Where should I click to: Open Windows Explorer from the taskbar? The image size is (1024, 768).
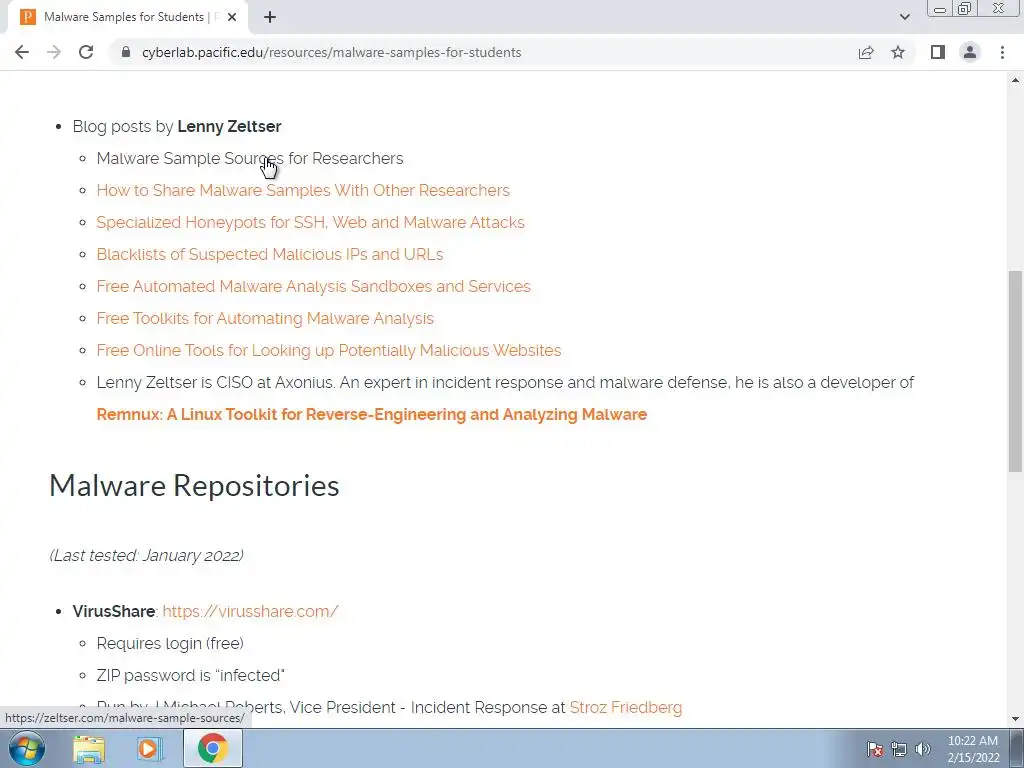pos(89,749)
